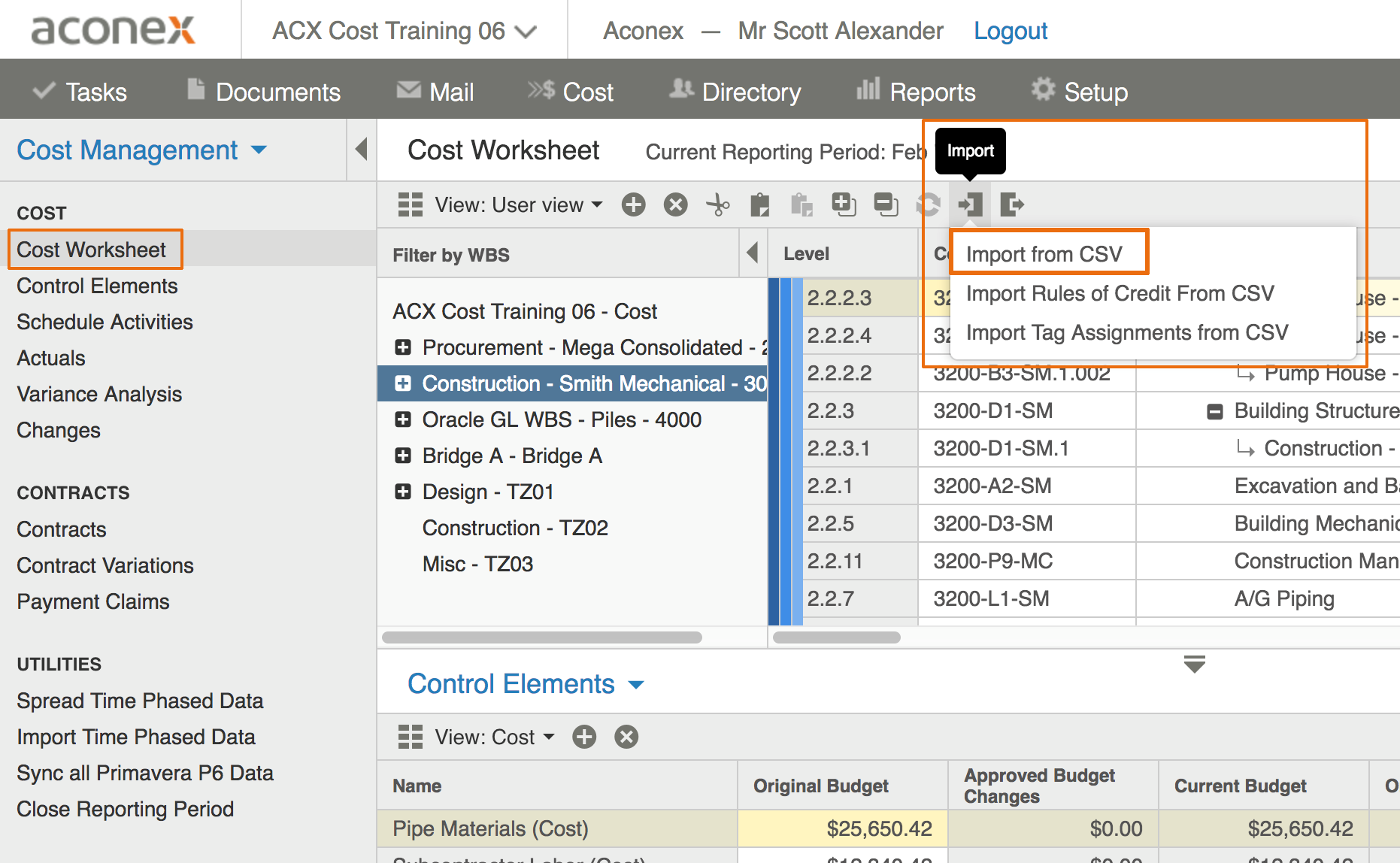
Task: Click the delete row icon in Cost Worksheet toolbar
Action: pos(675,204)
